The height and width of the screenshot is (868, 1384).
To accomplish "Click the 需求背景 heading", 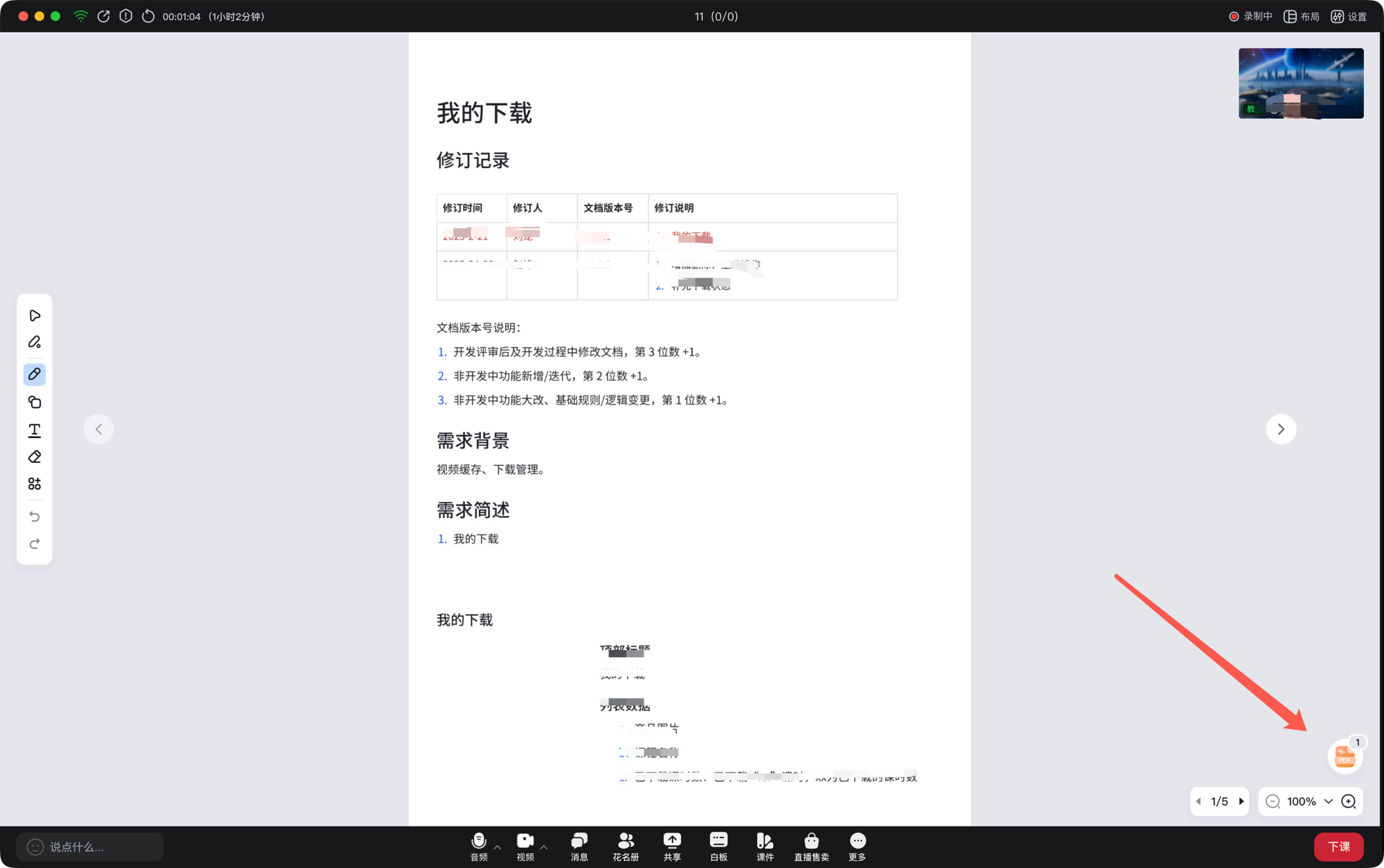I will pyautogui.click(x=473, y=441).
